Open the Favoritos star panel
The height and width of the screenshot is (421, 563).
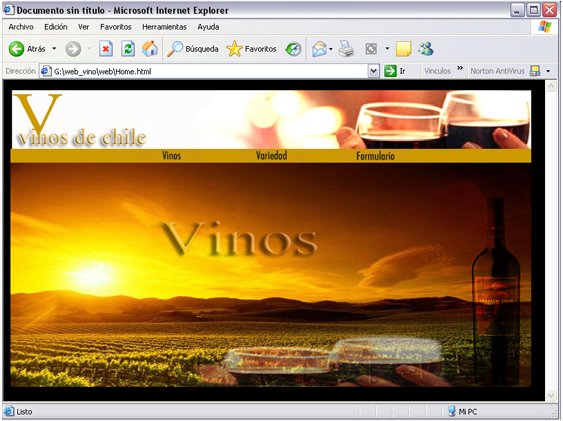252,49
